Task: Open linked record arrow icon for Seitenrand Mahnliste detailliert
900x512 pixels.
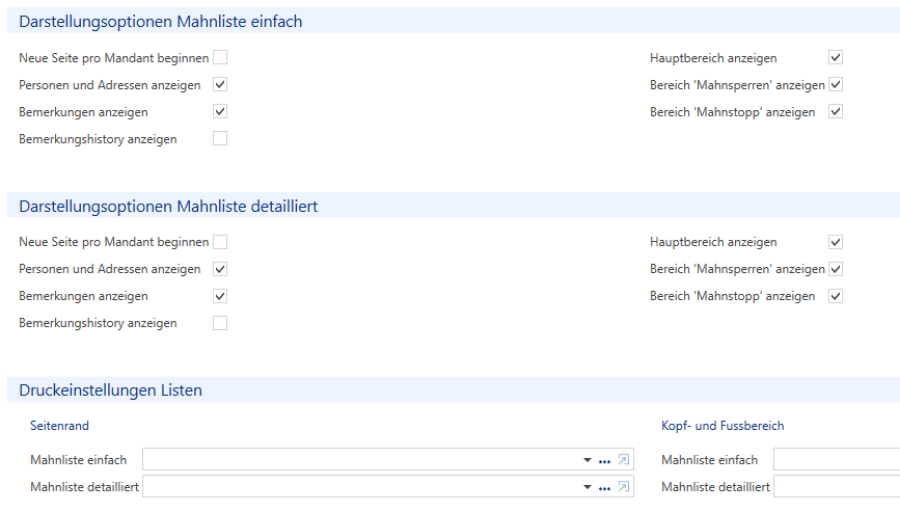Action: coord(623,486)
